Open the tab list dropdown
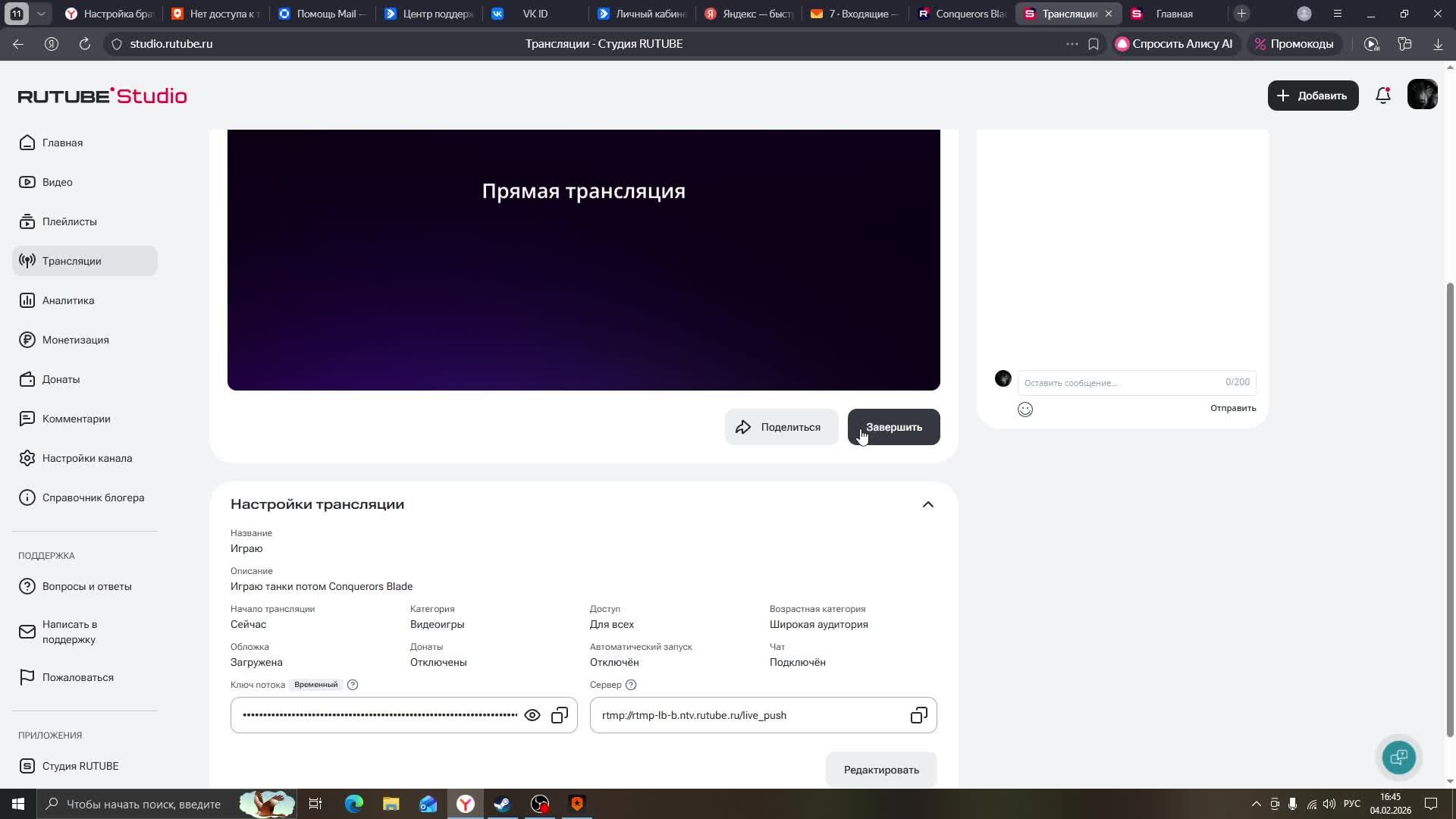This screenshot has height=819, width=1456. pos(41,14)
